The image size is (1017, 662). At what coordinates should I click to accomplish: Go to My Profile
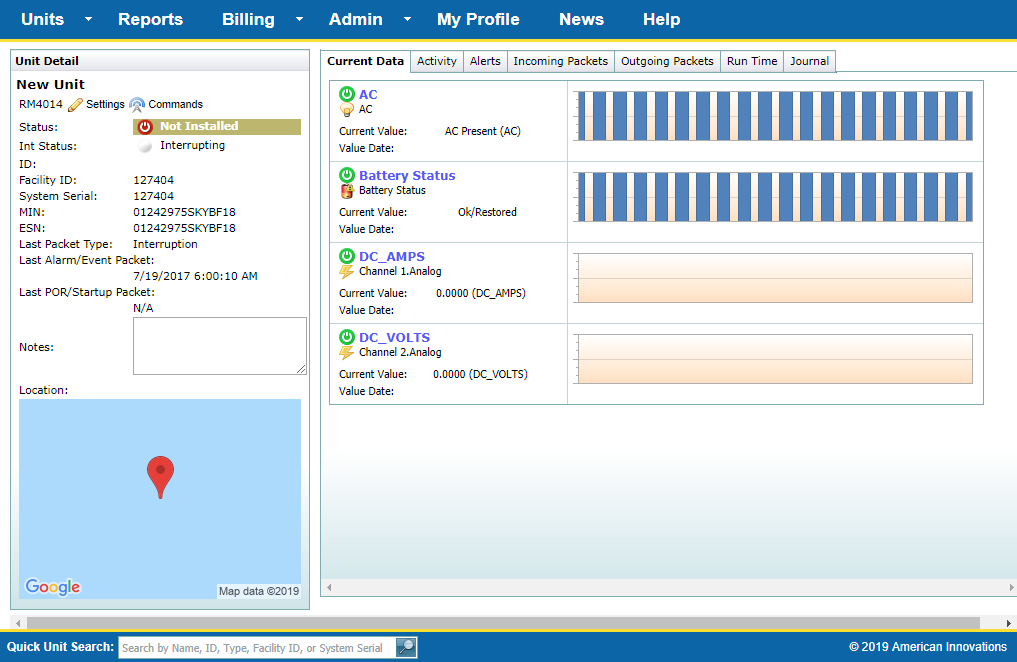[478, 19]
